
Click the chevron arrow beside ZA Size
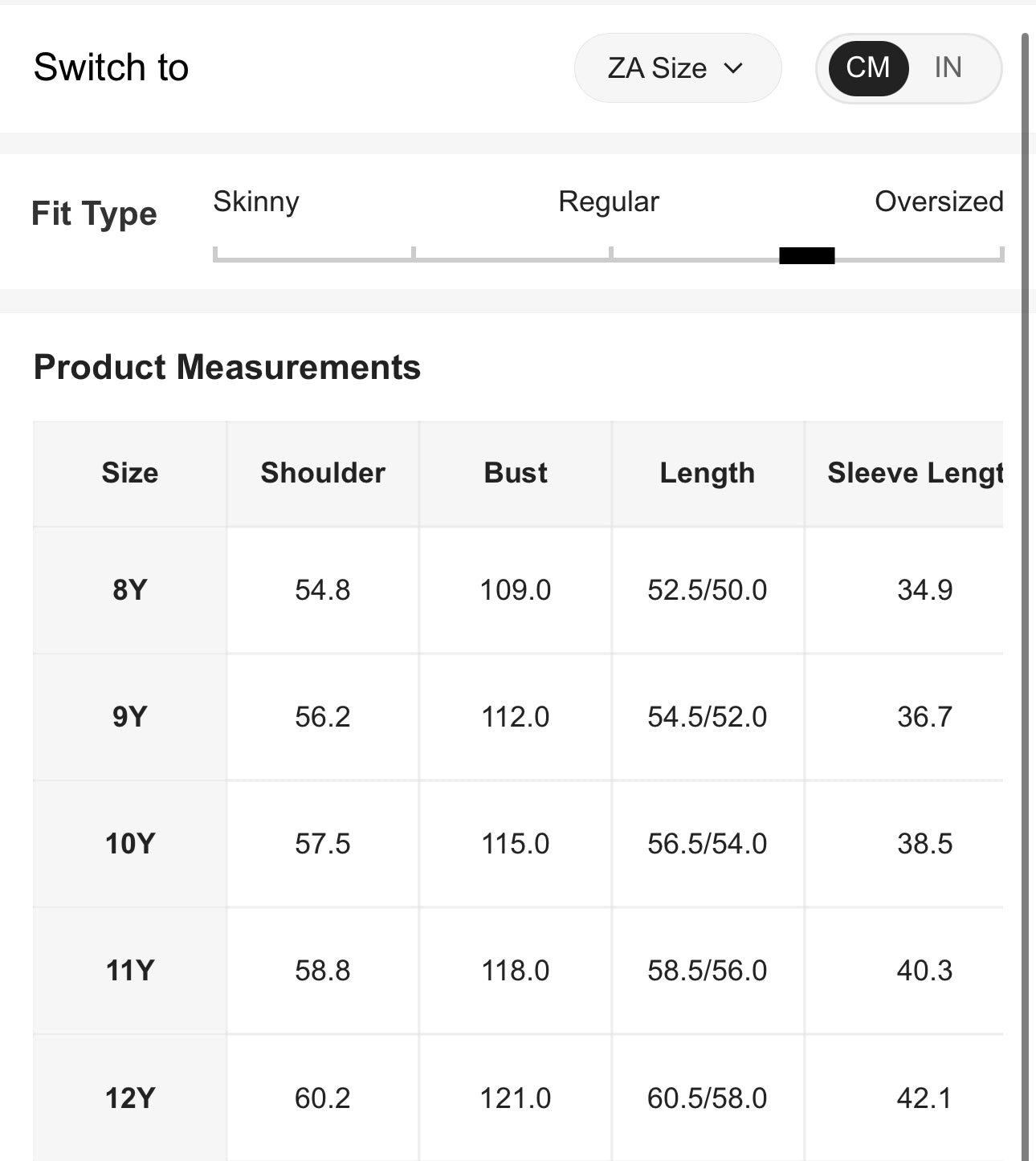click(732, 68)
